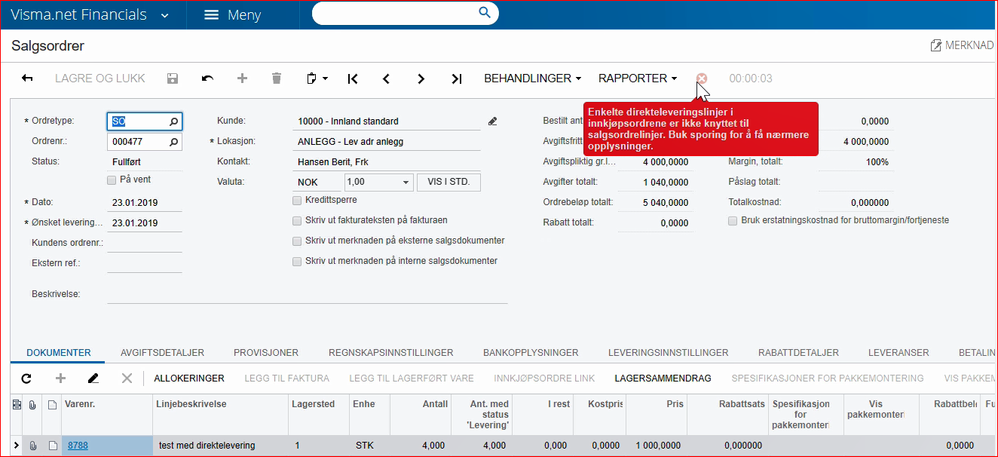
Task: Toggle the På vent checkbox
Action: tap(112, 180)
